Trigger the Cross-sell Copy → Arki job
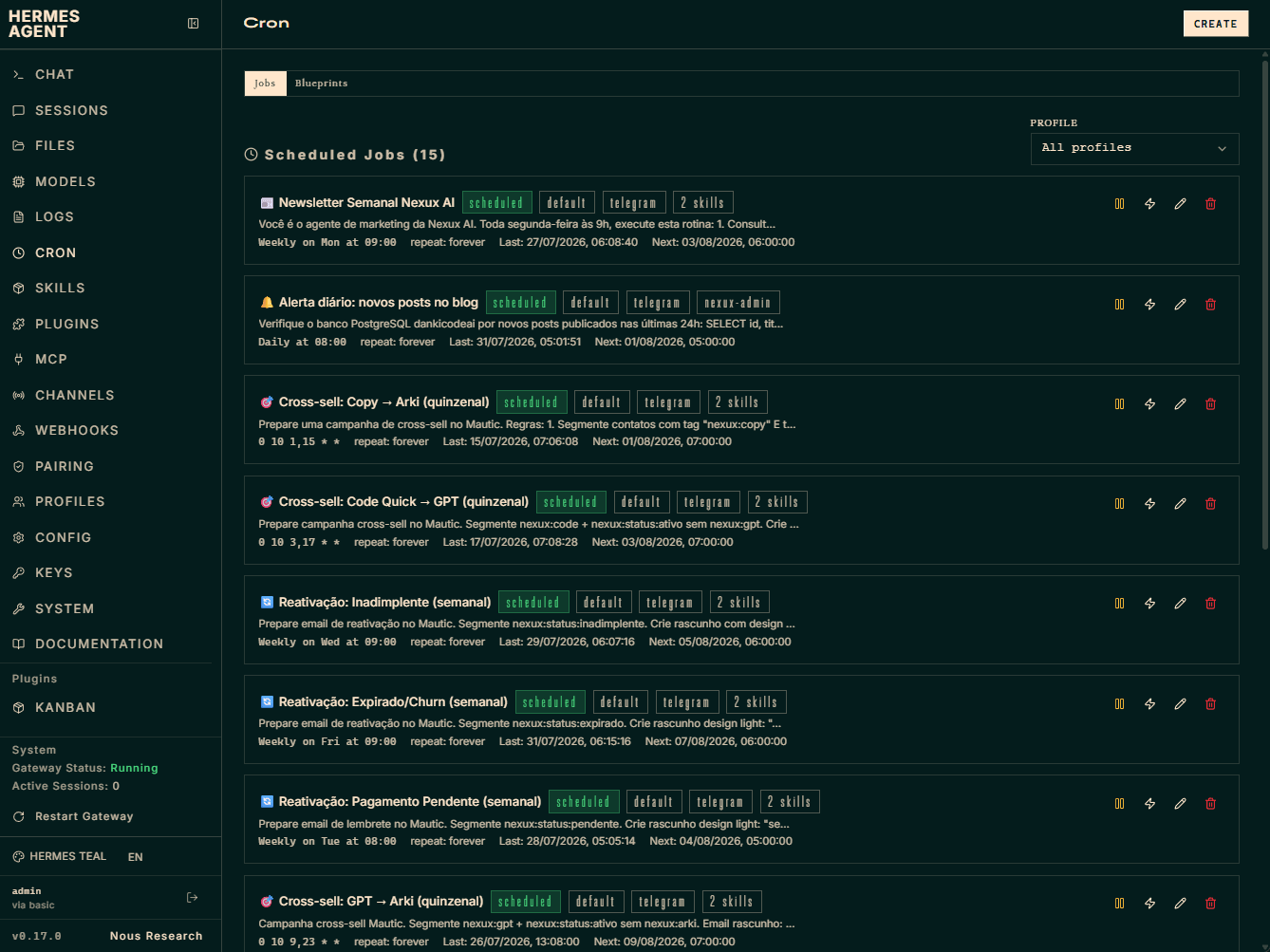The width and height of the screenshot is (1270, 952). pos(1150,404)
